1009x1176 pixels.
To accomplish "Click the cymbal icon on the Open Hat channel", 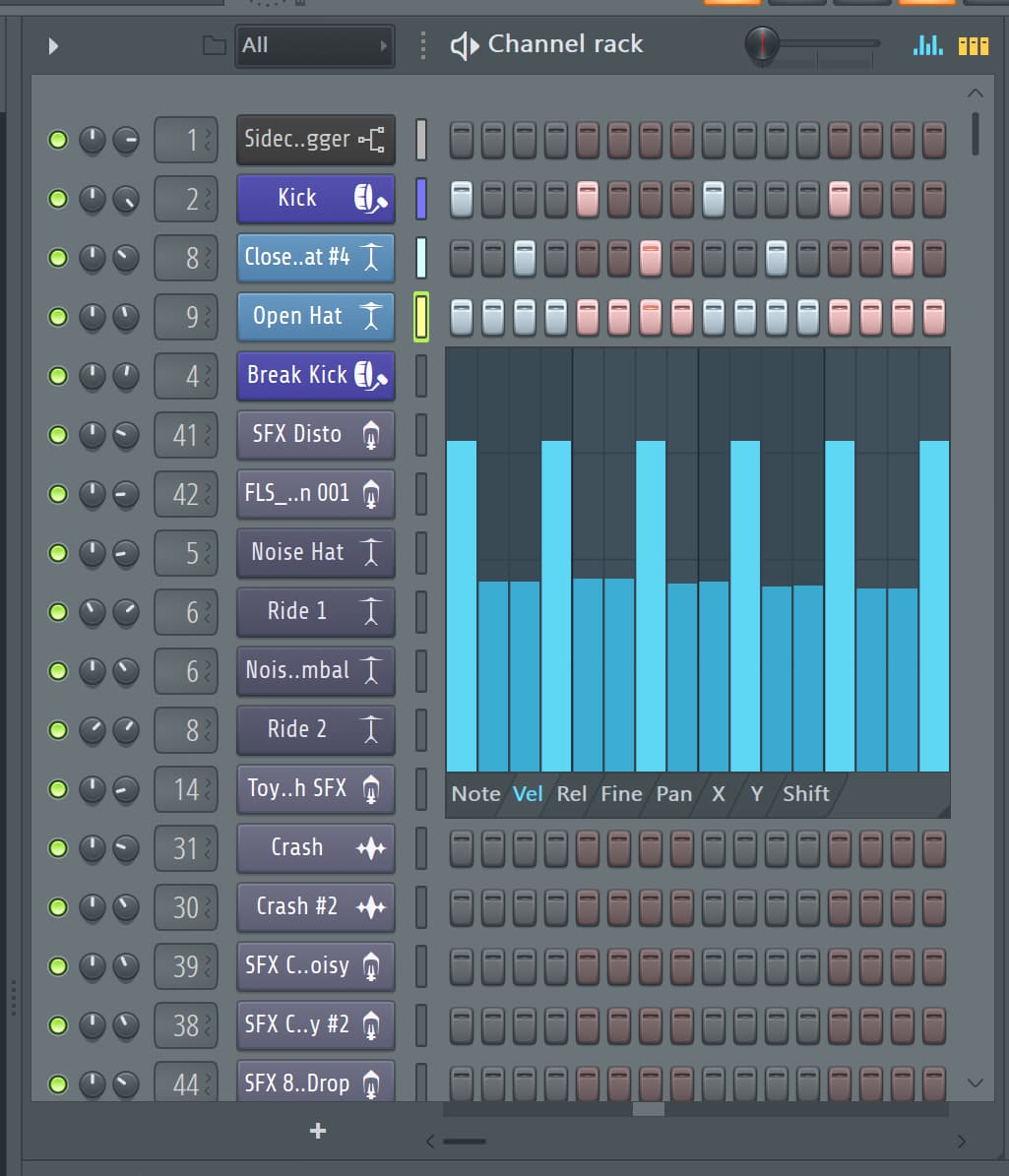I will pos(369,317).
